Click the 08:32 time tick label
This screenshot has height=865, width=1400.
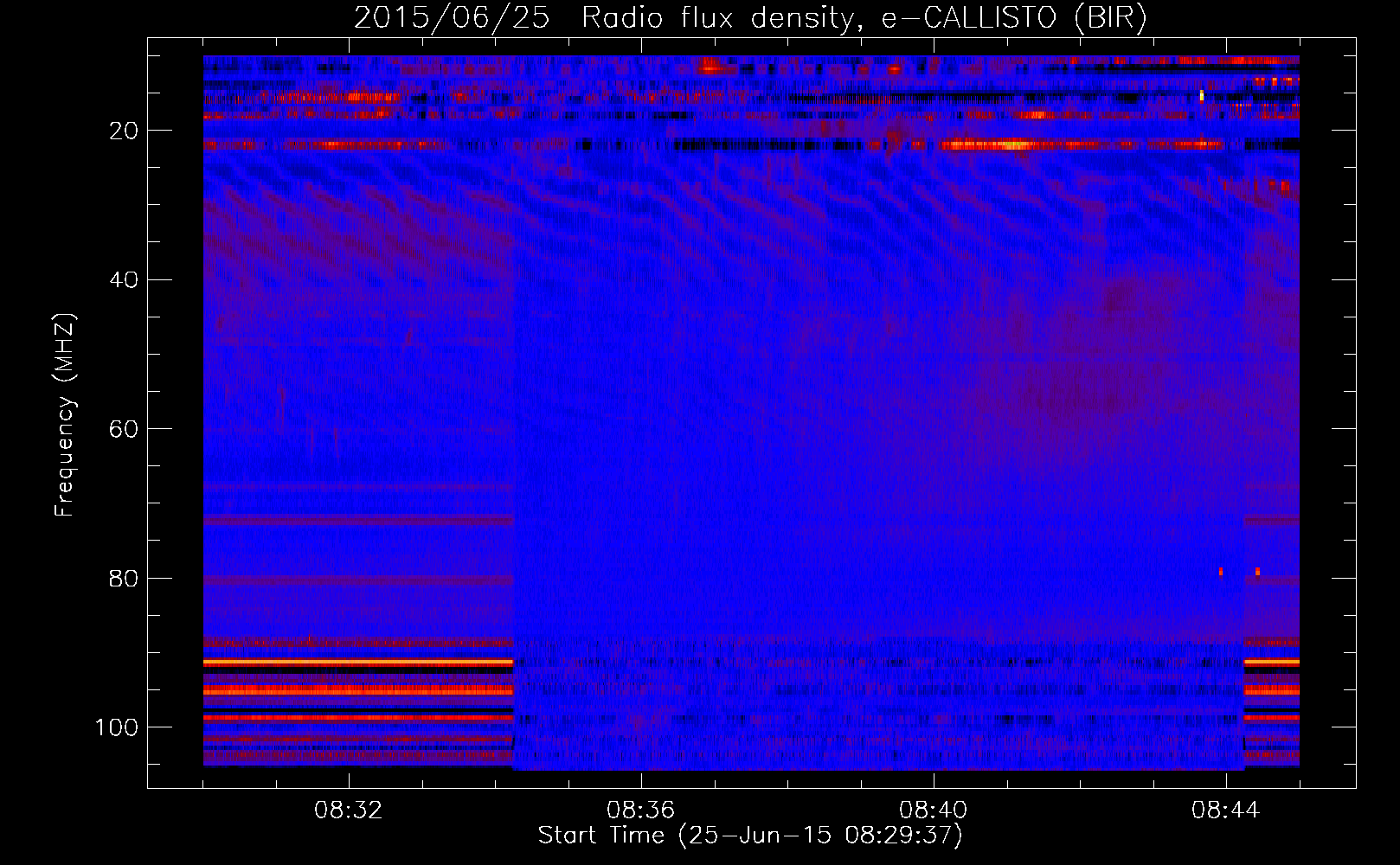(x=349, y=811)
